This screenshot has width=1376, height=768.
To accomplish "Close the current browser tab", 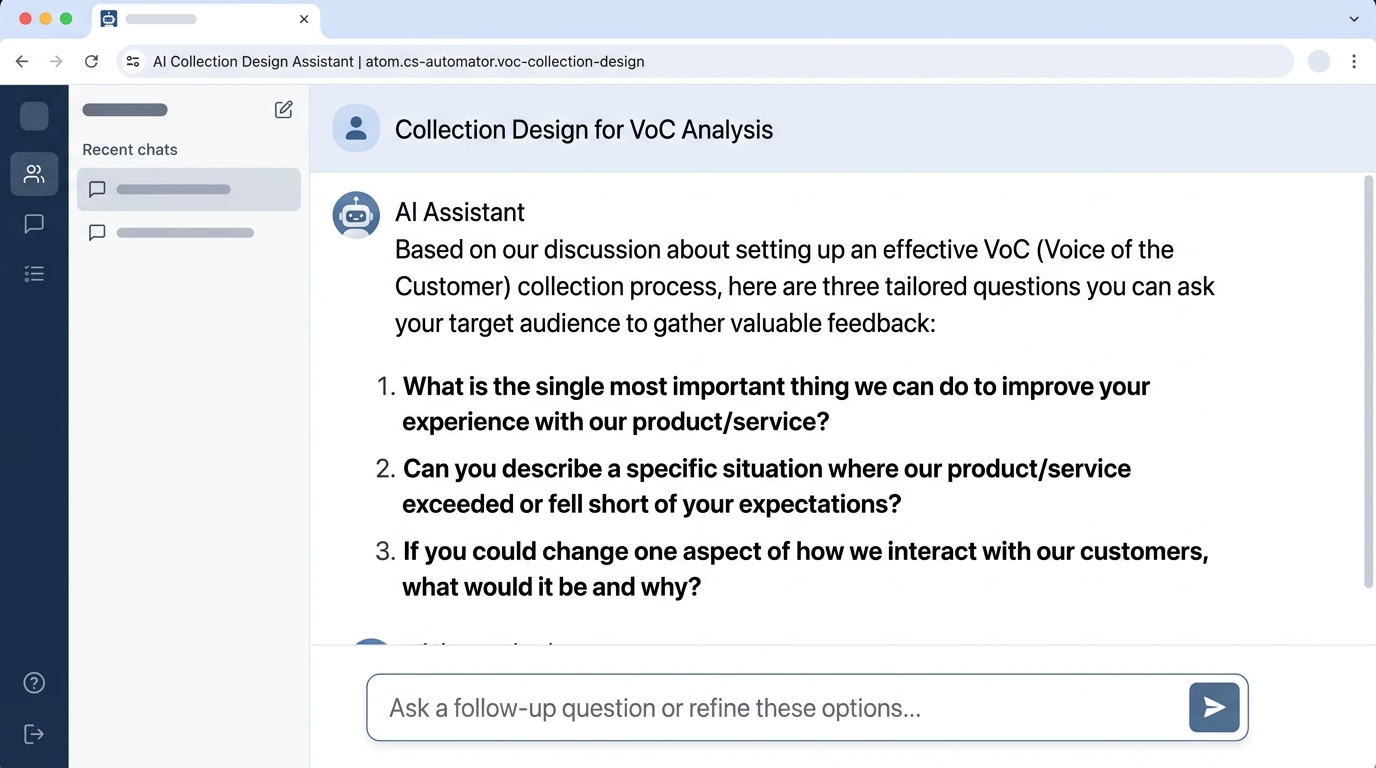I will [304, 19].
